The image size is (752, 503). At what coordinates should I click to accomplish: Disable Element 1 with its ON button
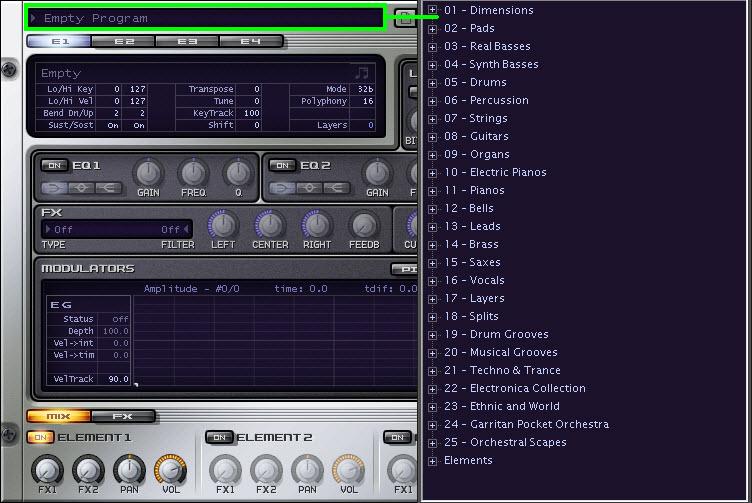[x=41, y=437]
